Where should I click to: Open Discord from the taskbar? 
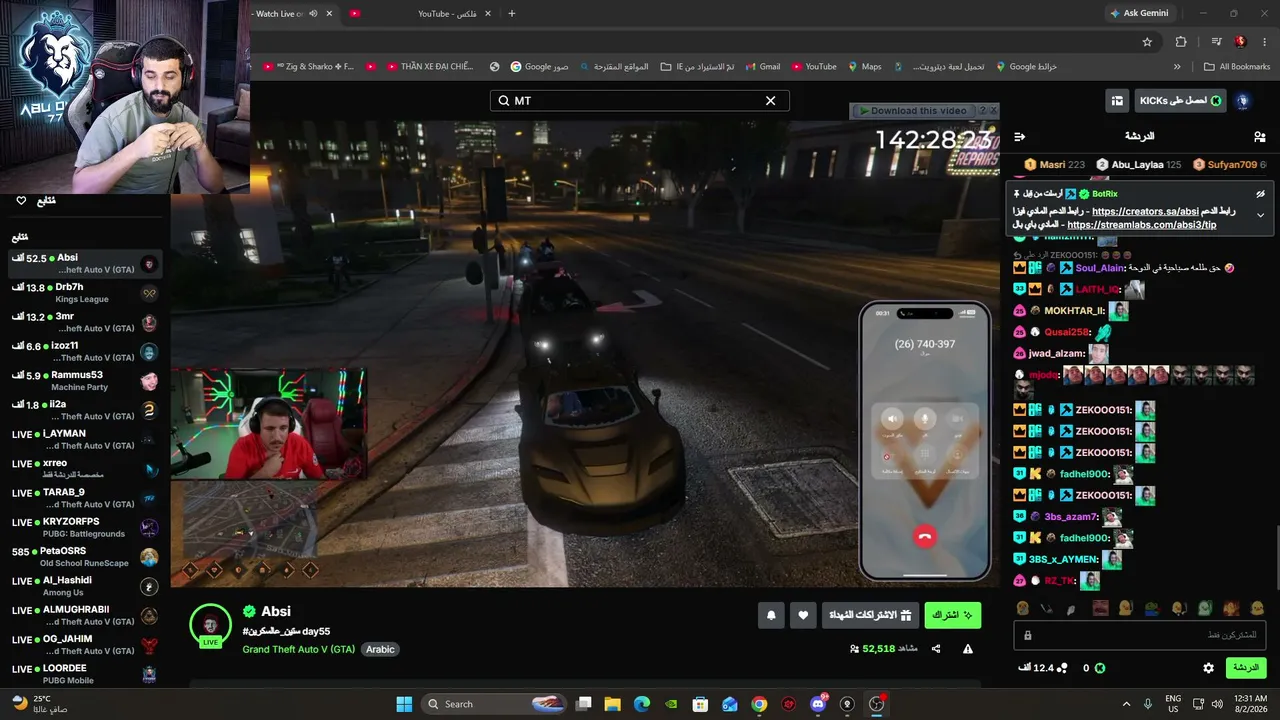tap(818, 704)
